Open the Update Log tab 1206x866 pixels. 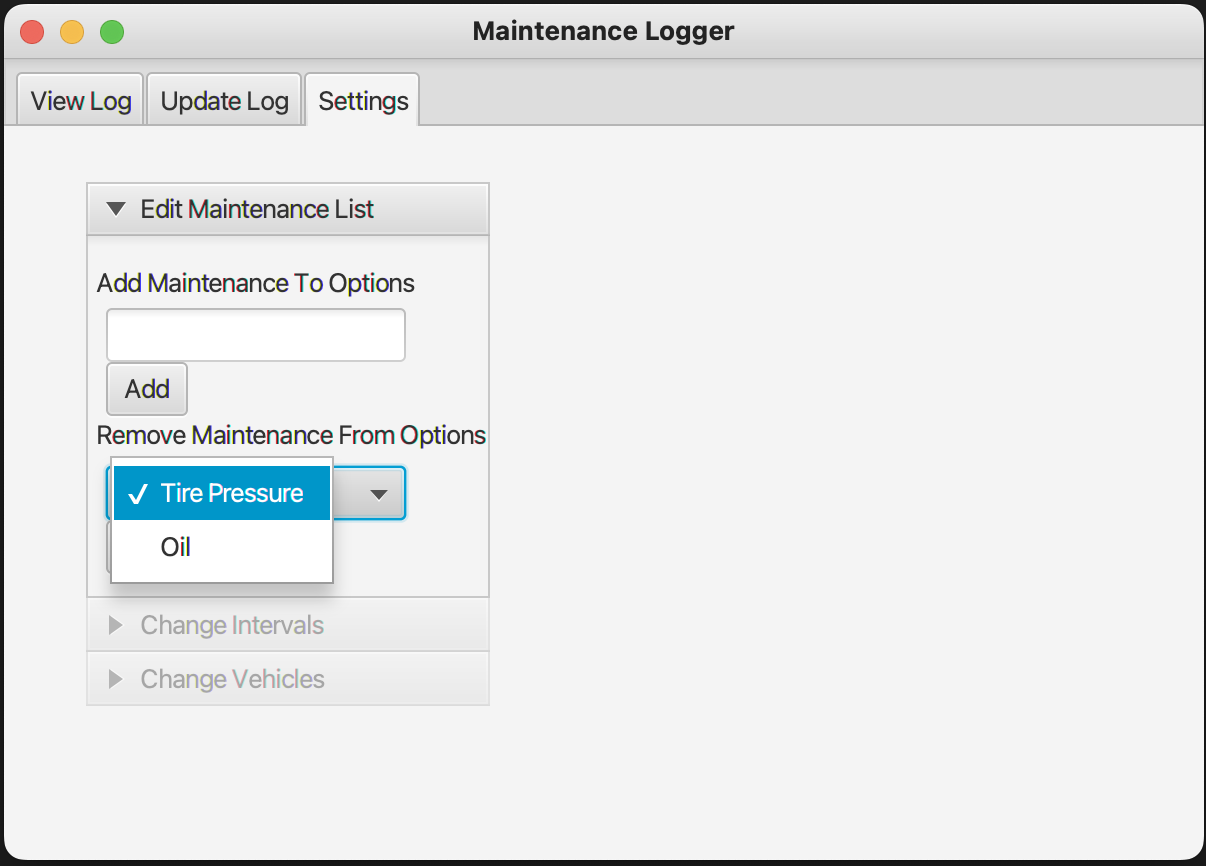(224, 100)
